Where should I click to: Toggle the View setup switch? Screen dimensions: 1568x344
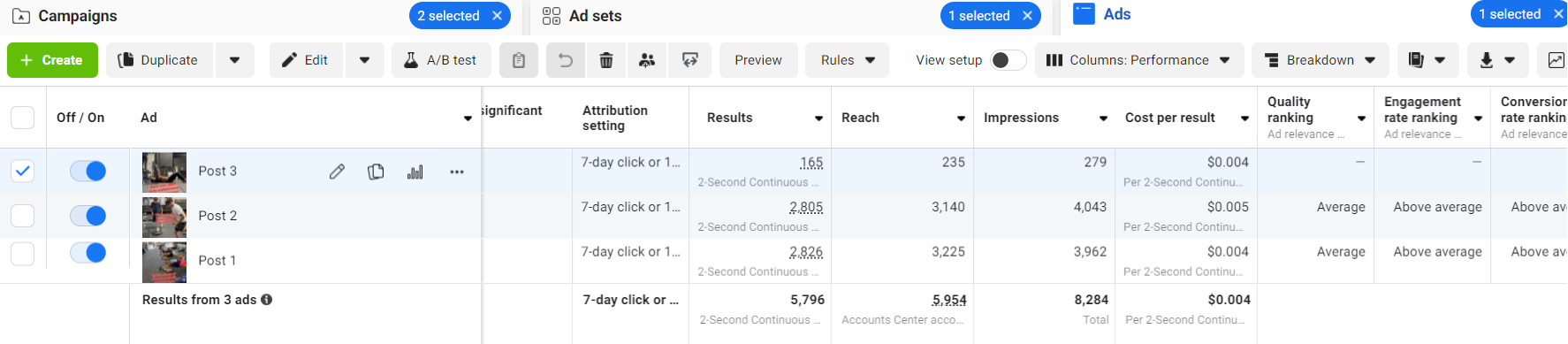(1008, 60)
